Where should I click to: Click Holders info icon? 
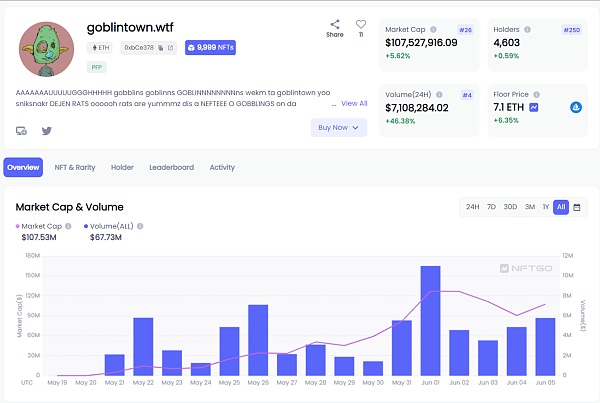coord(527,29)
